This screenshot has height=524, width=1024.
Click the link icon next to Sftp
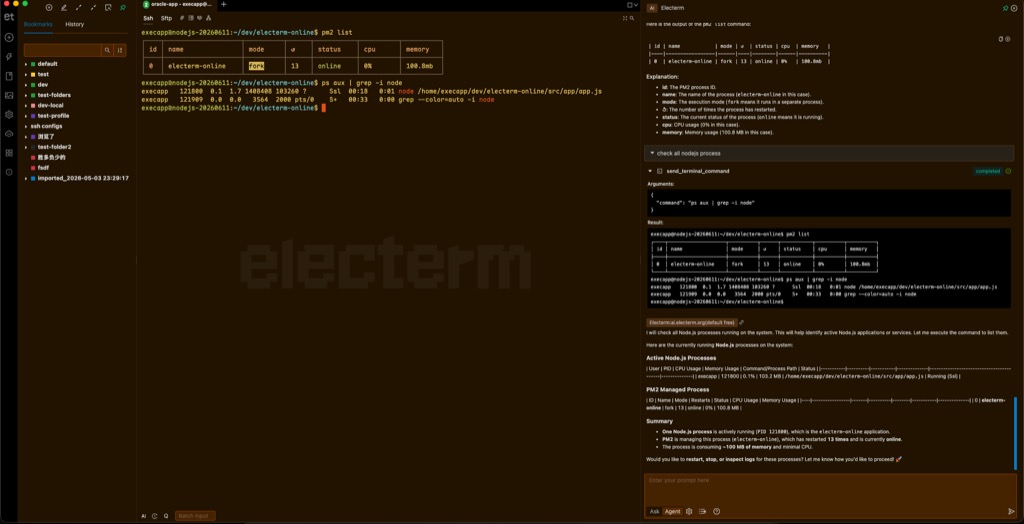coord(182,18)
